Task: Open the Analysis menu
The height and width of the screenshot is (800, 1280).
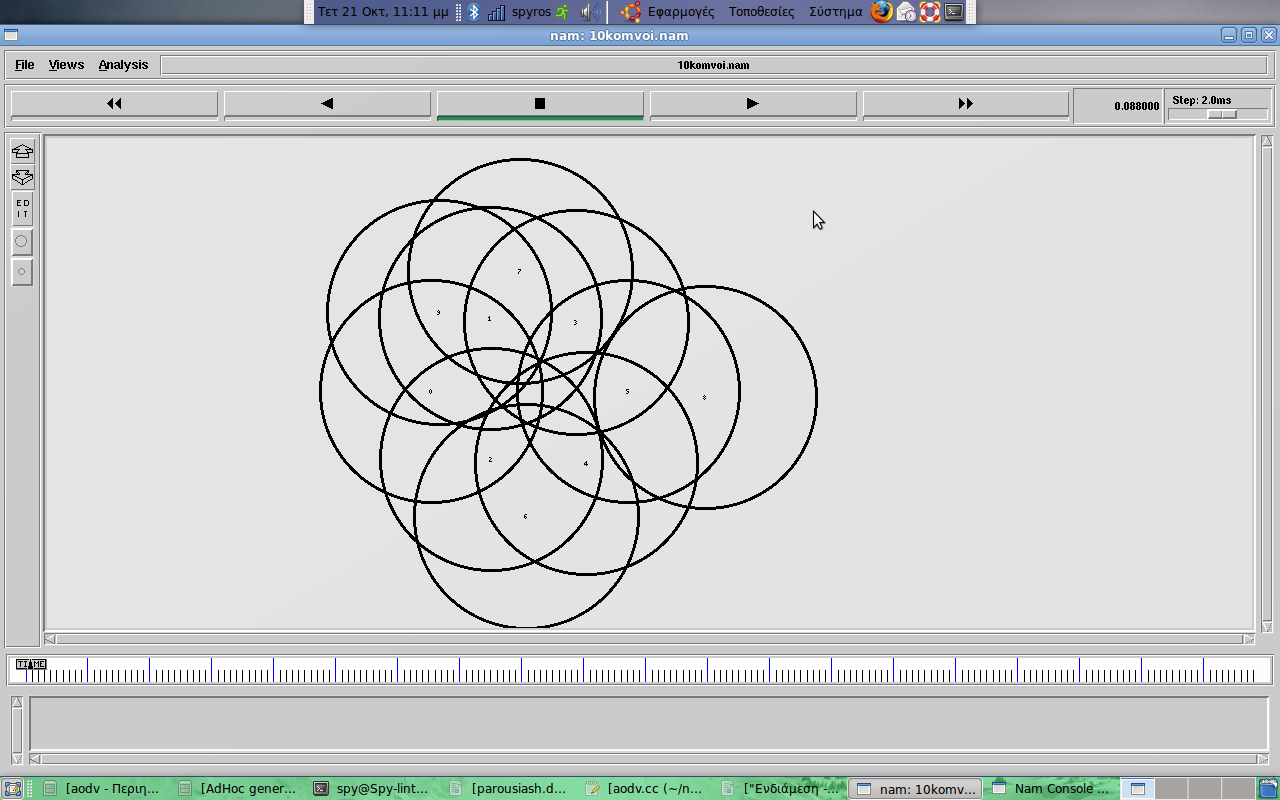Action: point(123,65)
